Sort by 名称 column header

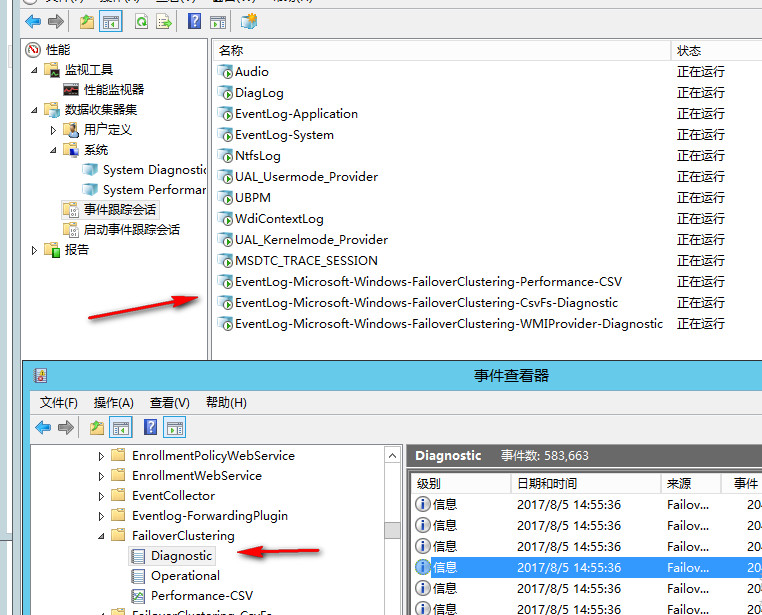[x=442, y=51]
